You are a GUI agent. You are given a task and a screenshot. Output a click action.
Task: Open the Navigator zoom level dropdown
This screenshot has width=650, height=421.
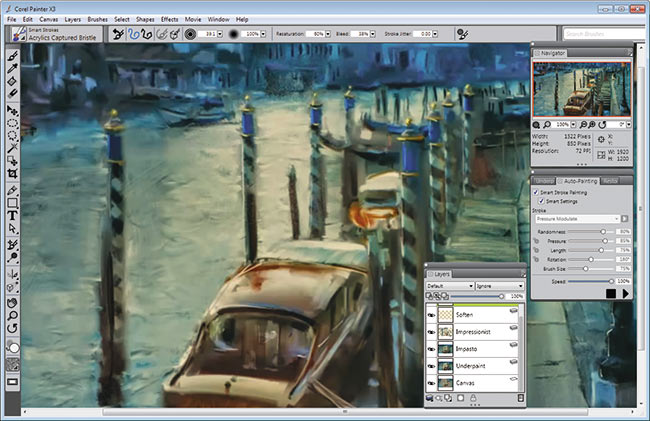[x=573, y=124]
